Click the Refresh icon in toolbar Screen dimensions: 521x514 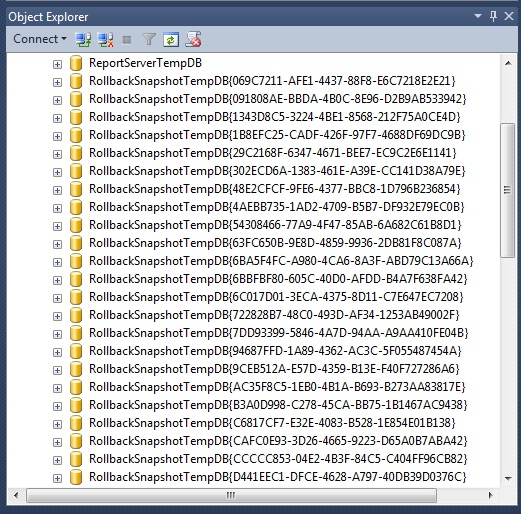[171, 40]
